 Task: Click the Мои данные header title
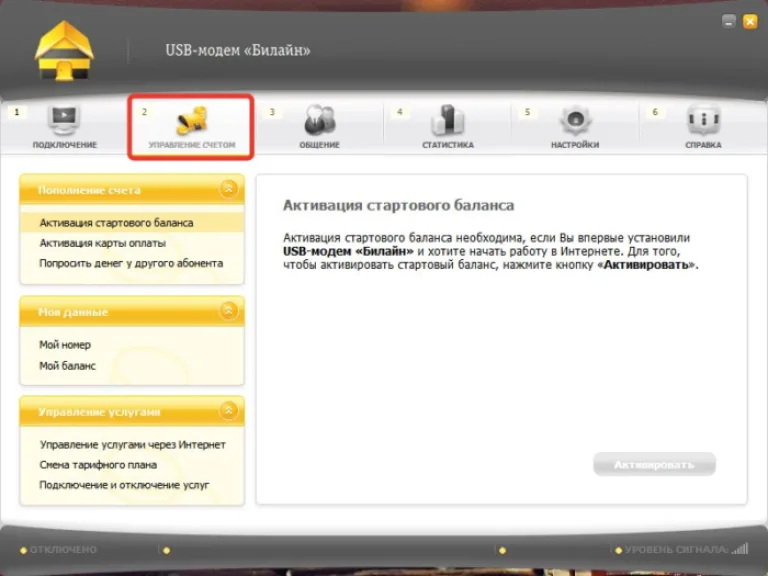click(73, 312)
